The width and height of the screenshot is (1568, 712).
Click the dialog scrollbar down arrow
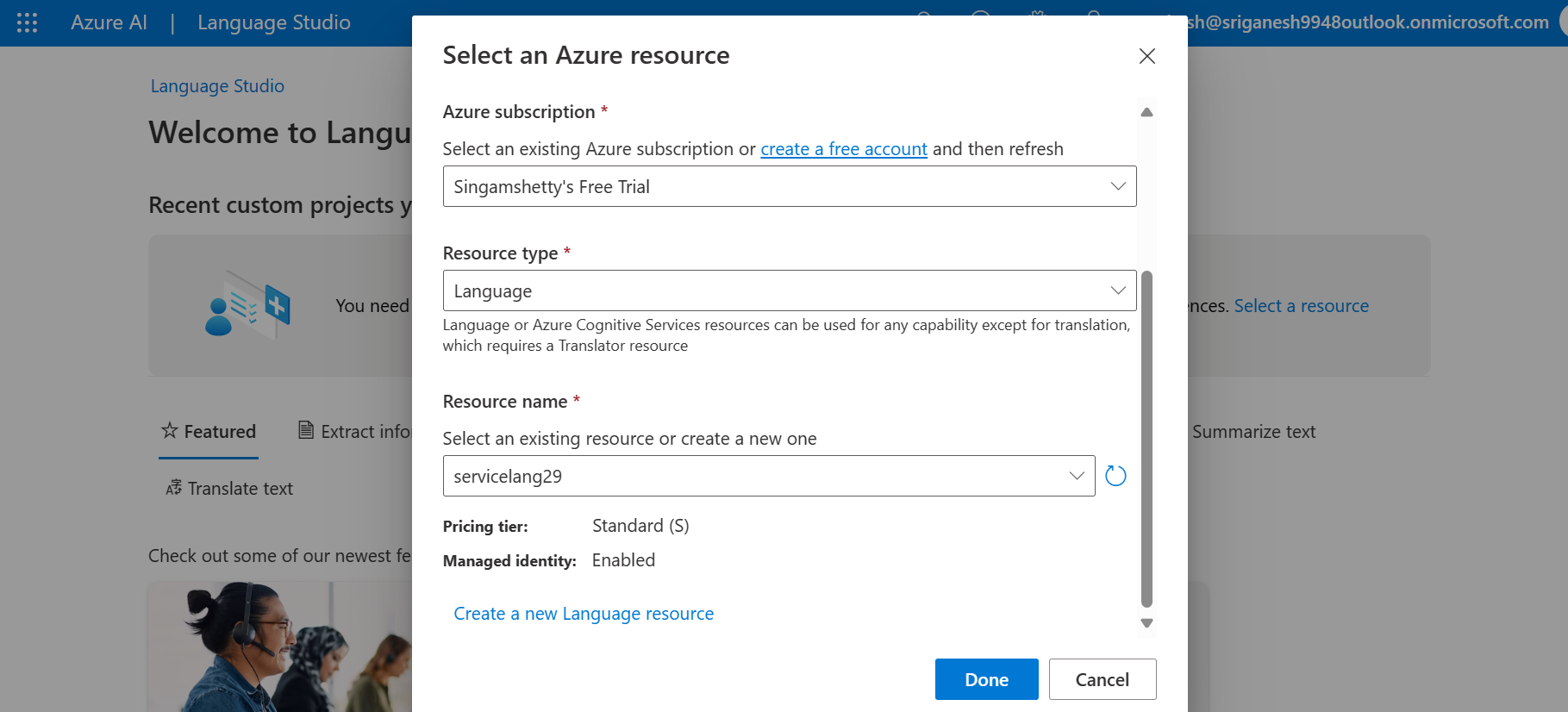(1146, 622)
